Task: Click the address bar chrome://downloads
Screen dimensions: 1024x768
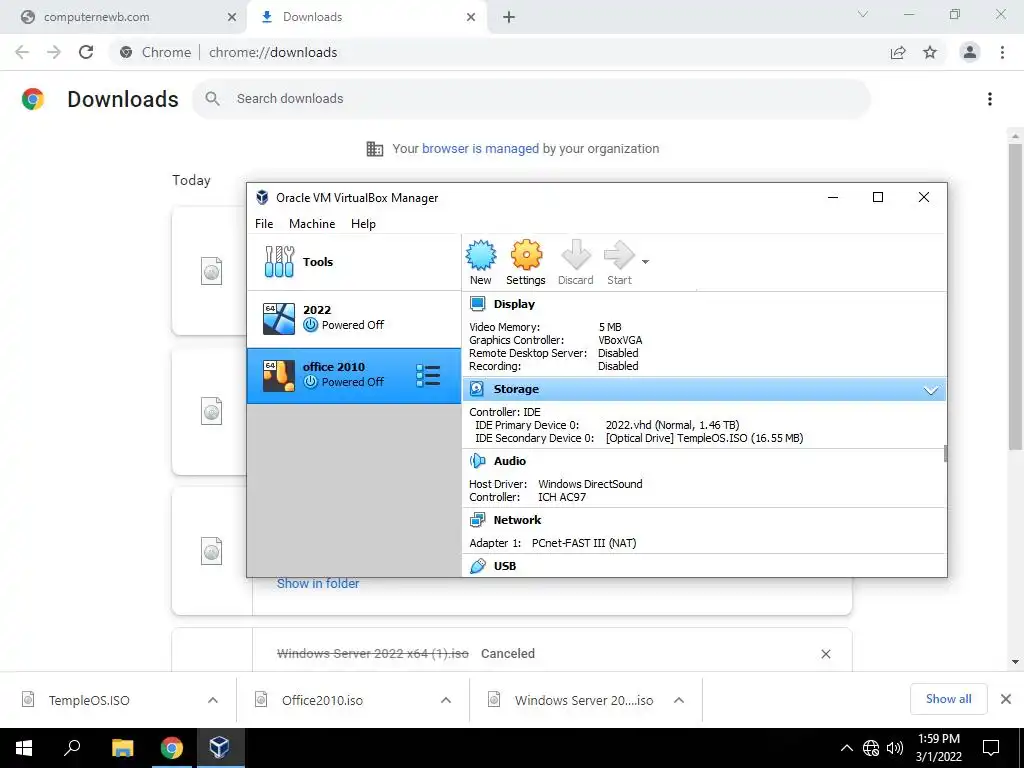Action: pos(273,52)
